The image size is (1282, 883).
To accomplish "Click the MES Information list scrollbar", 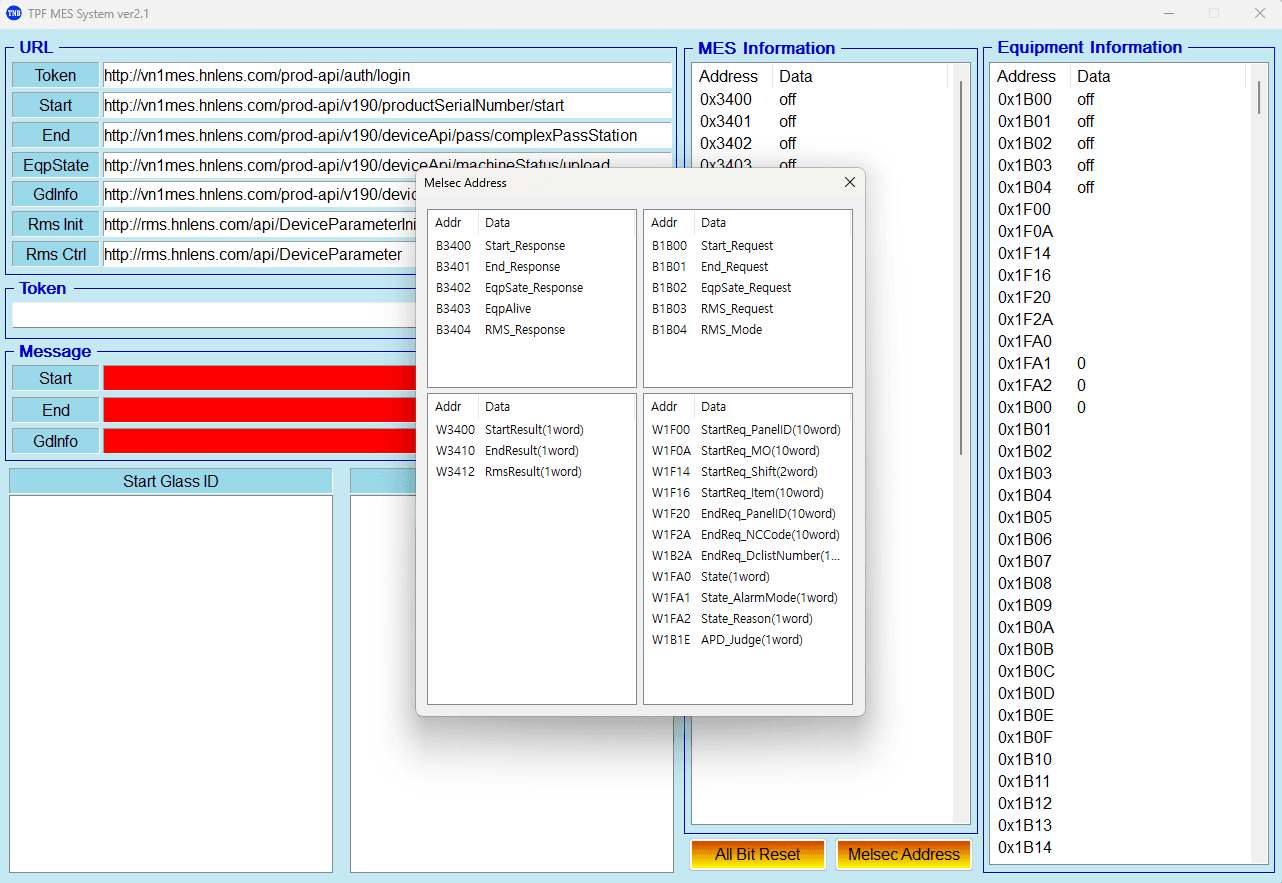I will [x=961, y=270].
